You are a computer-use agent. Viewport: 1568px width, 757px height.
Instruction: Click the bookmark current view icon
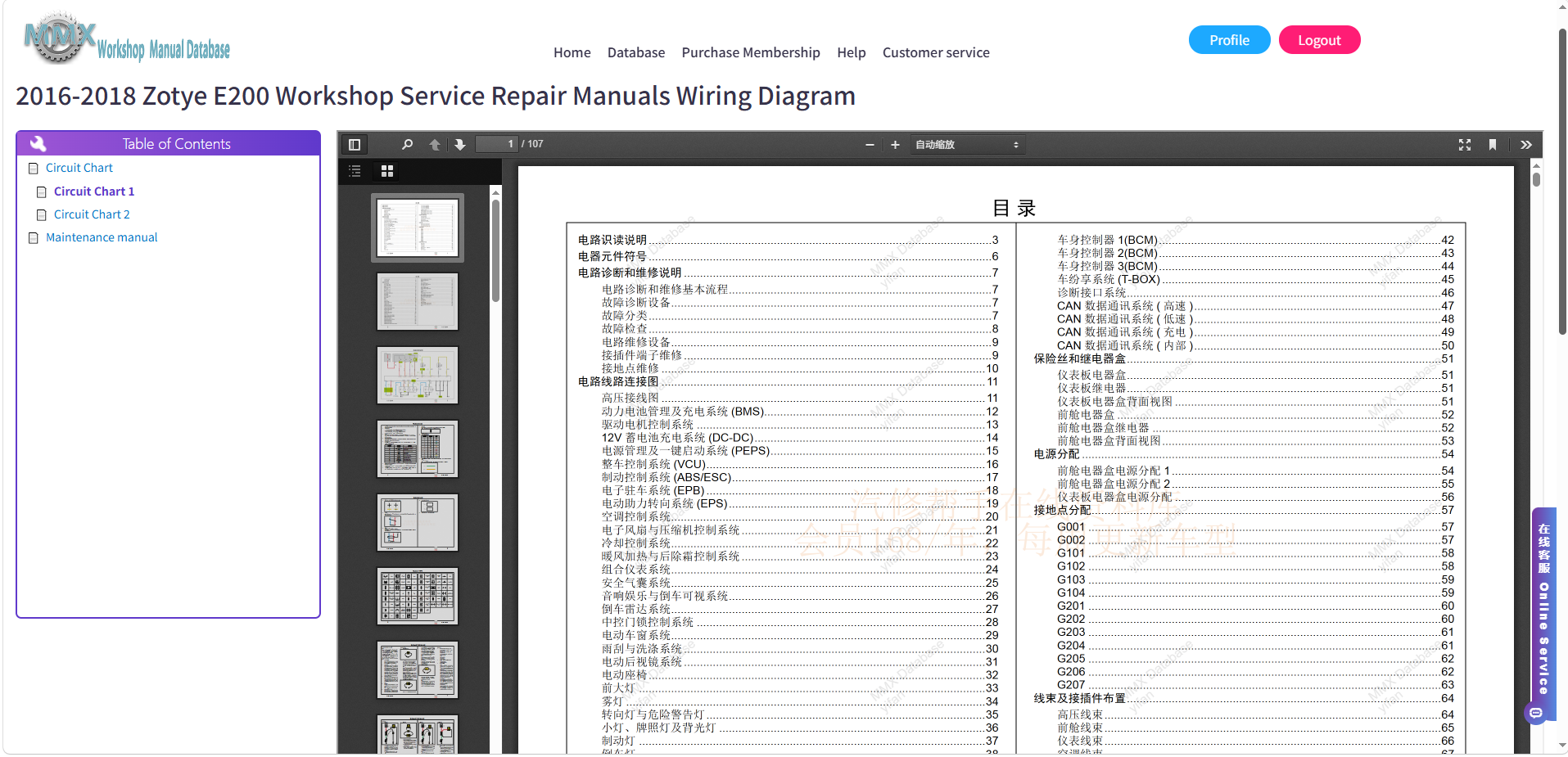pos(1493,145)
